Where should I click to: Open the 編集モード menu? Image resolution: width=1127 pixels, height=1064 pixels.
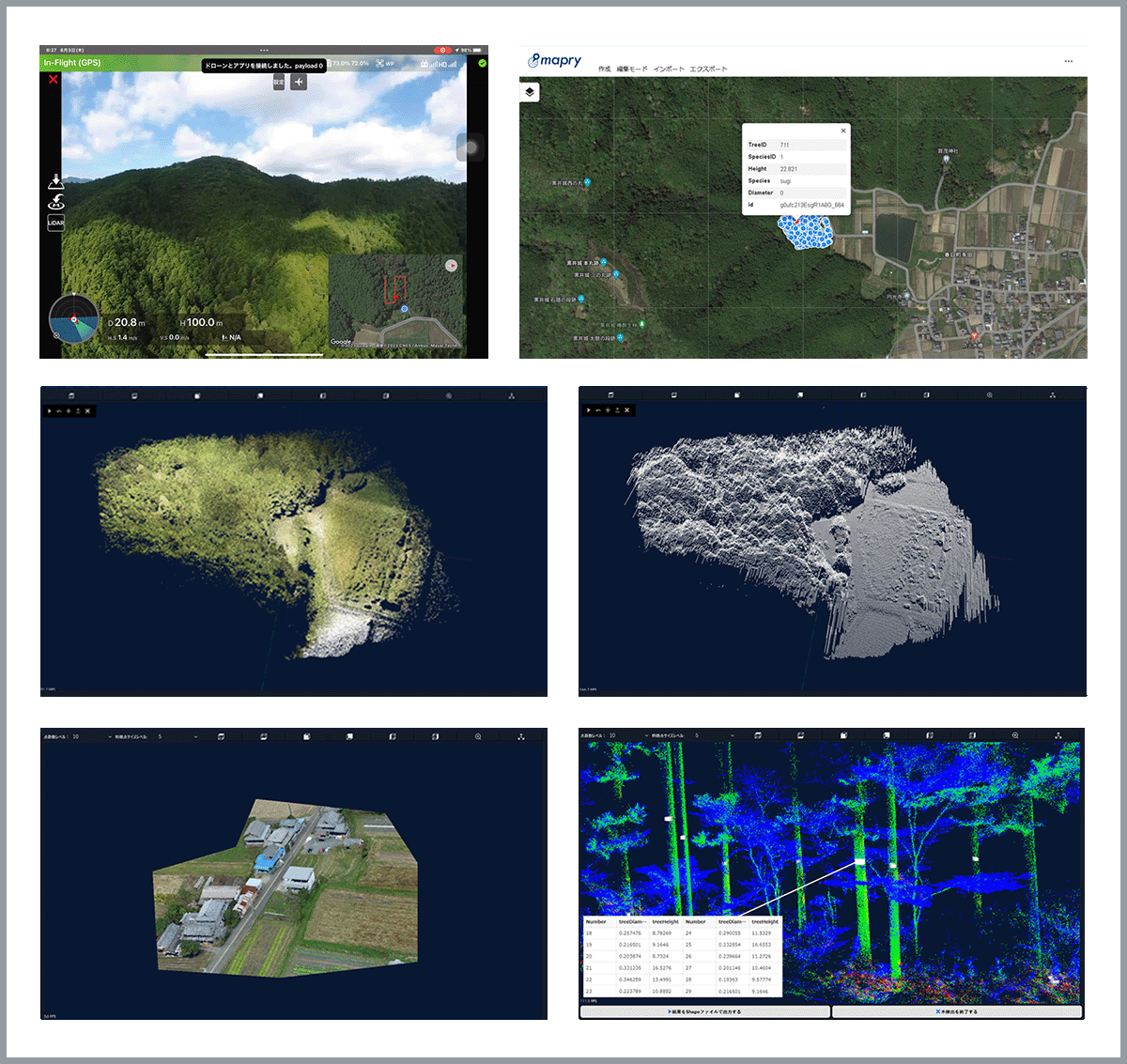point(632,69)
